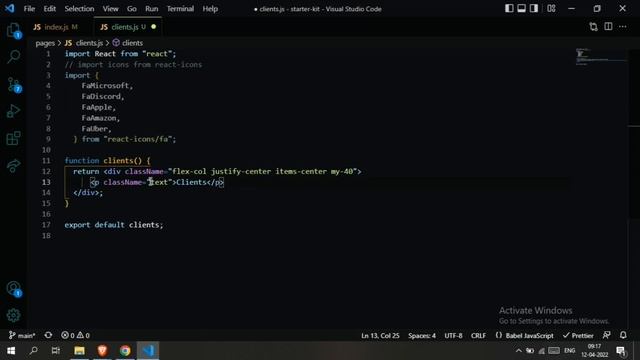Click the FaMicrosoft import name
This screenshot has width=640, height=360.
click(105, 86)
